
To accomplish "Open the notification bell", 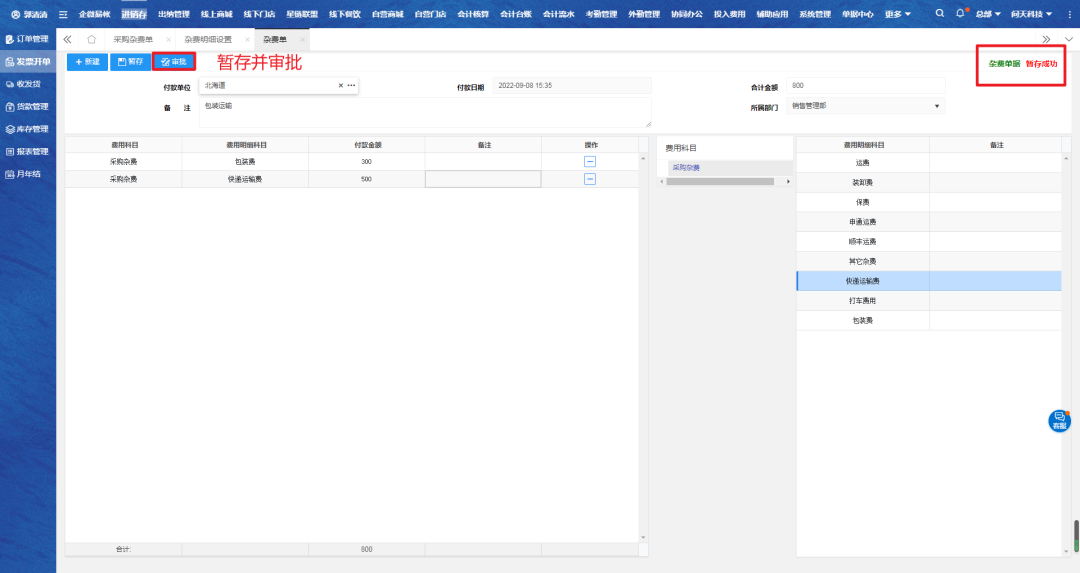I will click(x=960, y=14).
